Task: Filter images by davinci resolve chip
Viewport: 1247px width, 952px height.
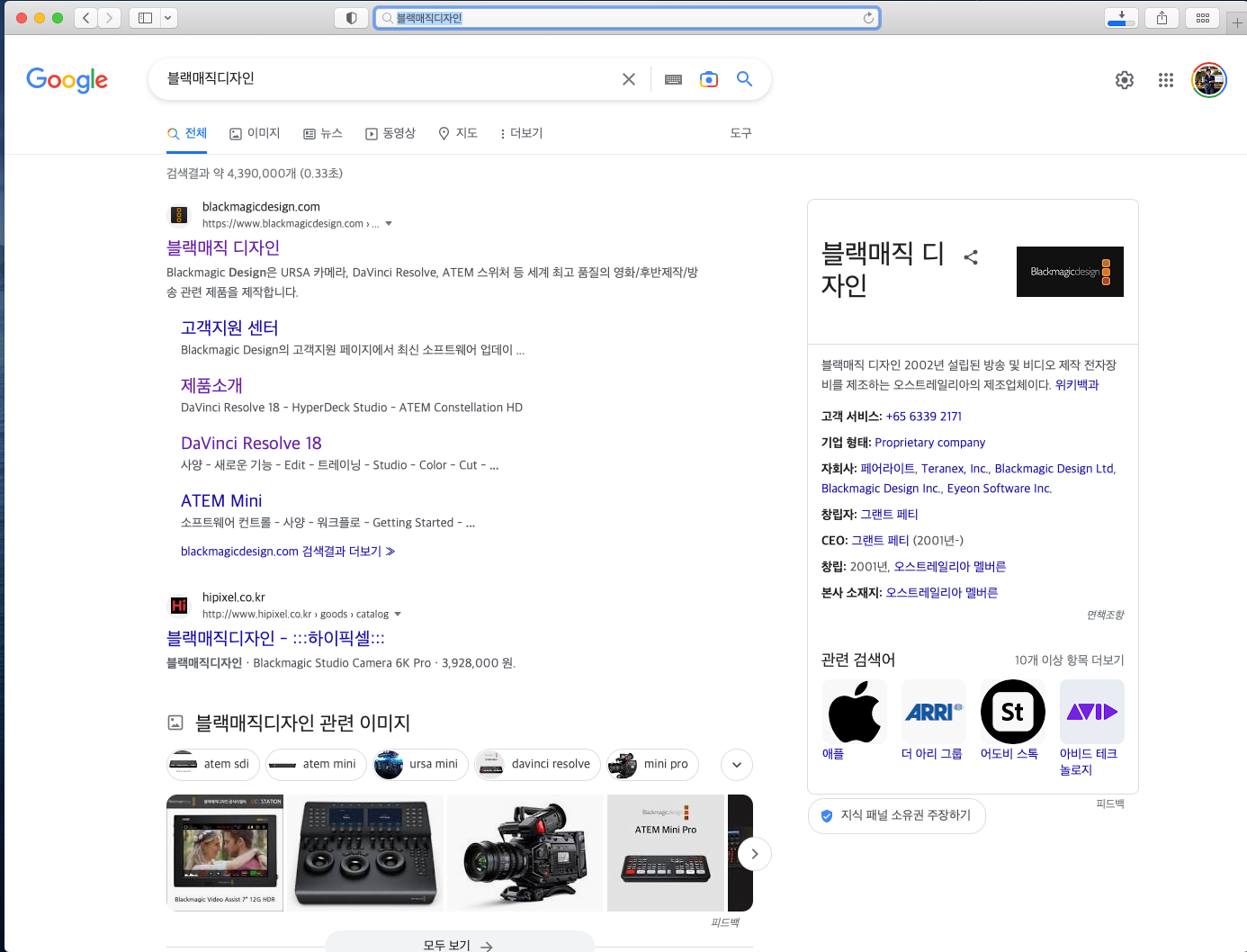Action: pos(537,765)
